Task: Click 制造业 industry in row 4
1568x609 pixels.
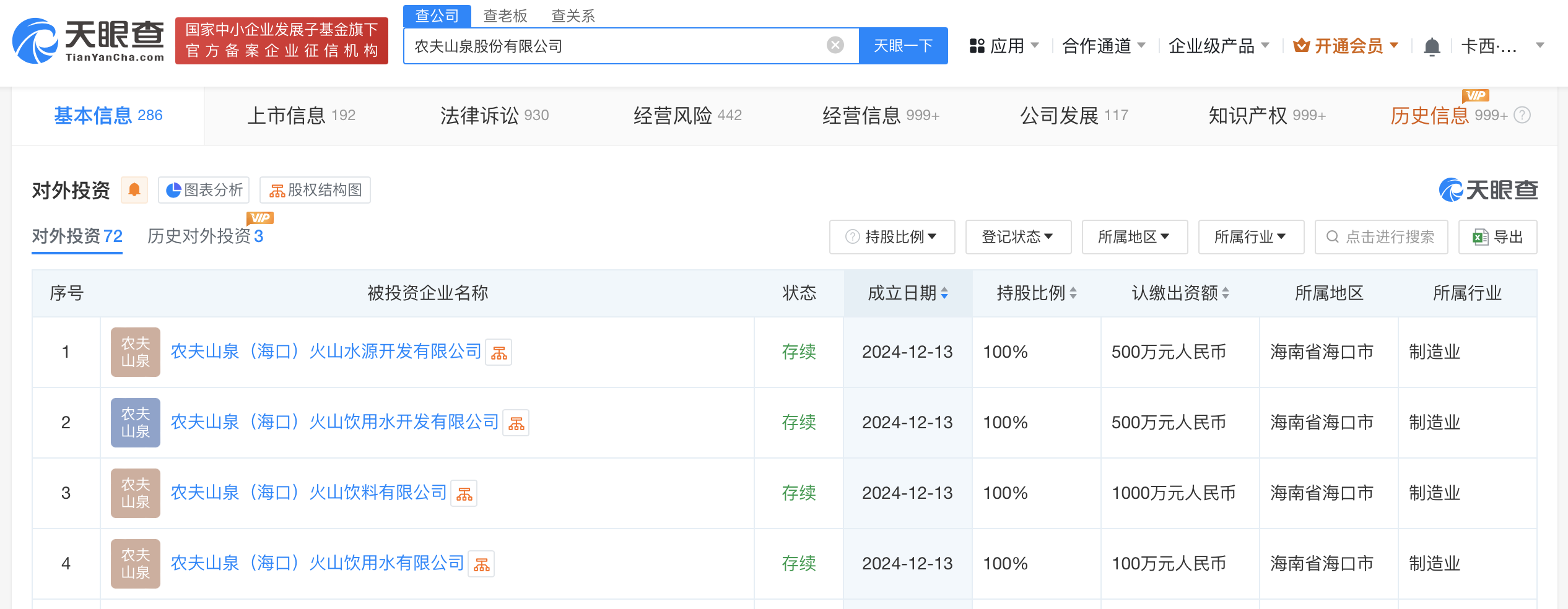Action: 1435,564
